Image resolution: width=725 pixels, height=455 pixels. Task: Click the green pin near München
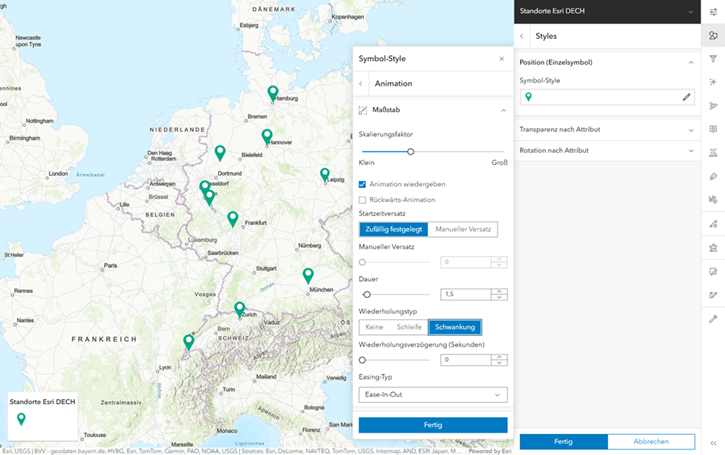(308, 276)
